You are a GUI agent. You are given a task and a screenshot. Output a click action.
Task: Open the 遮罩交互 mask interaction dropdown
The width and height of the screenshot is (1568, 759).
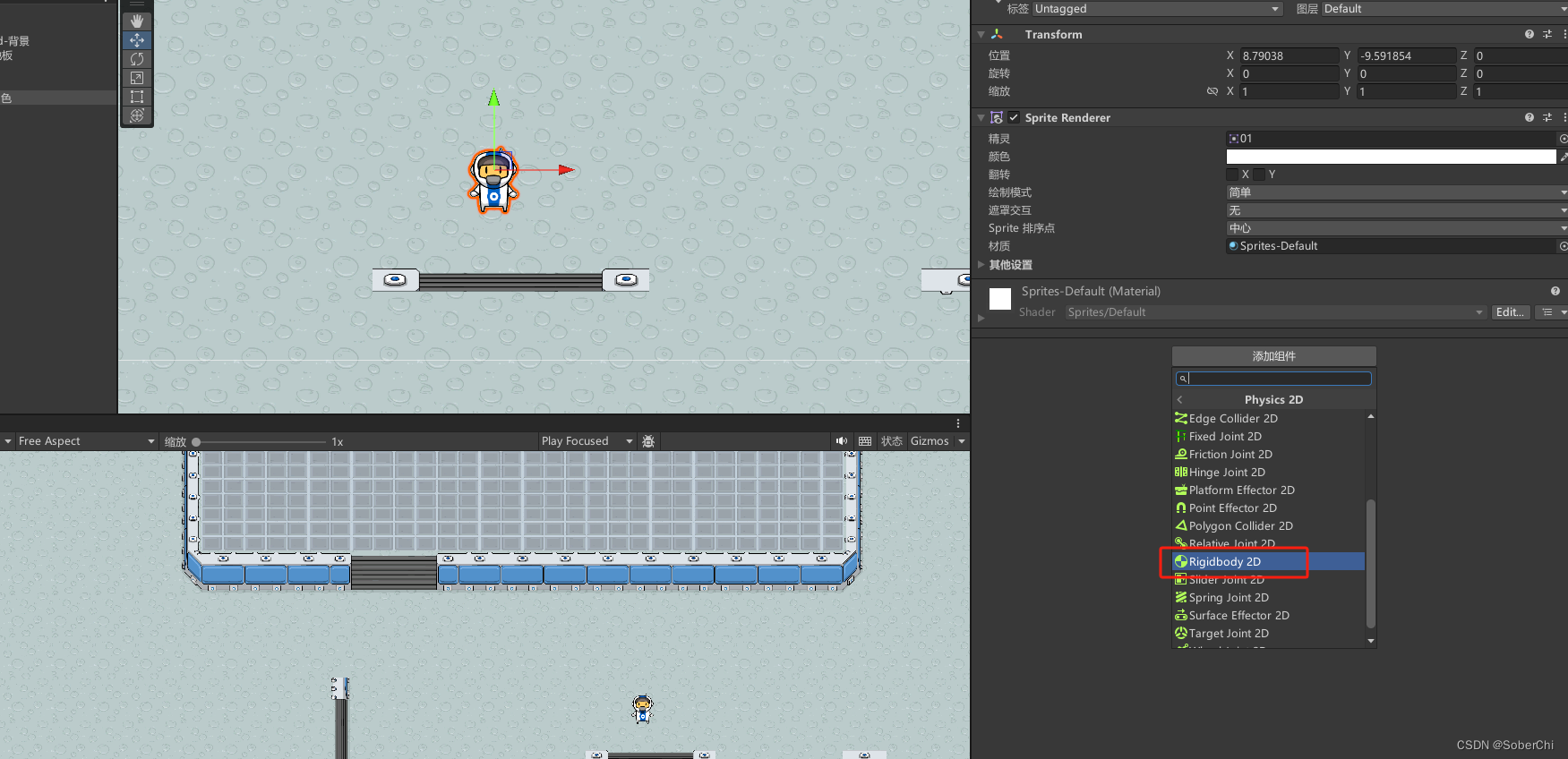tap(1396, 210)
